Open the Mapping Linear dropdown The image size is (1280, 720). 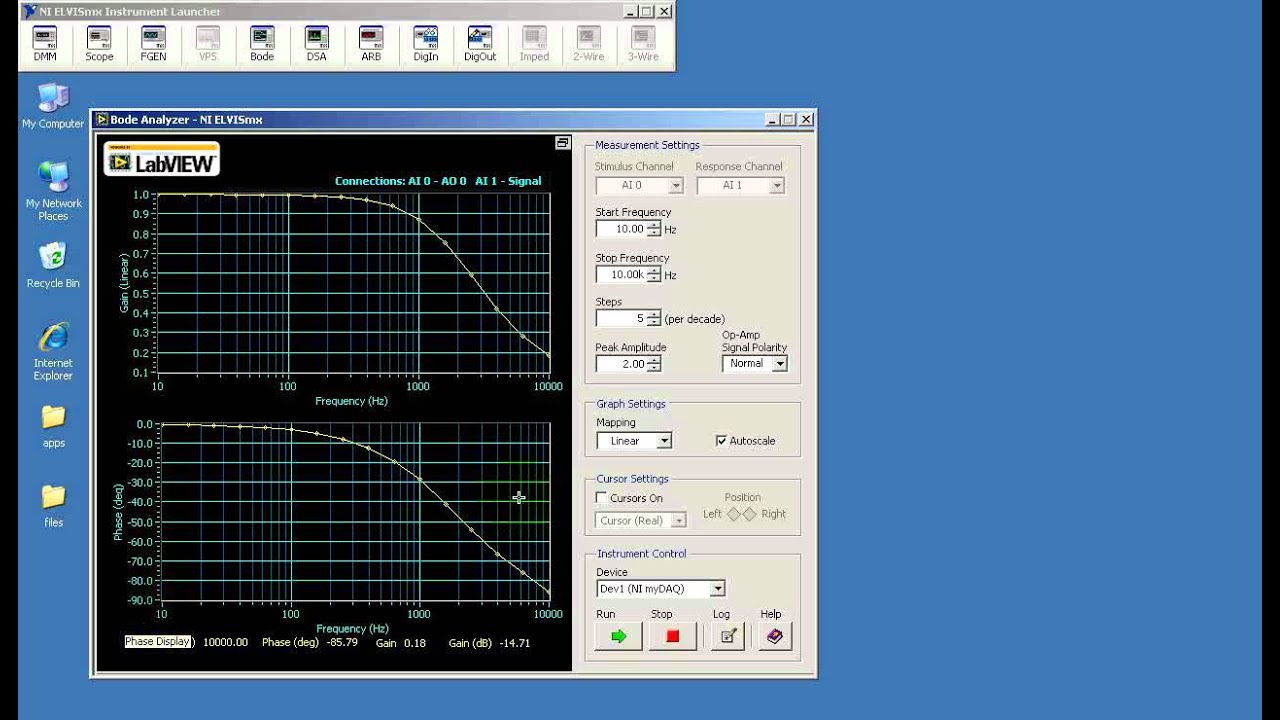pyautogui.click(x=634, y=441)
